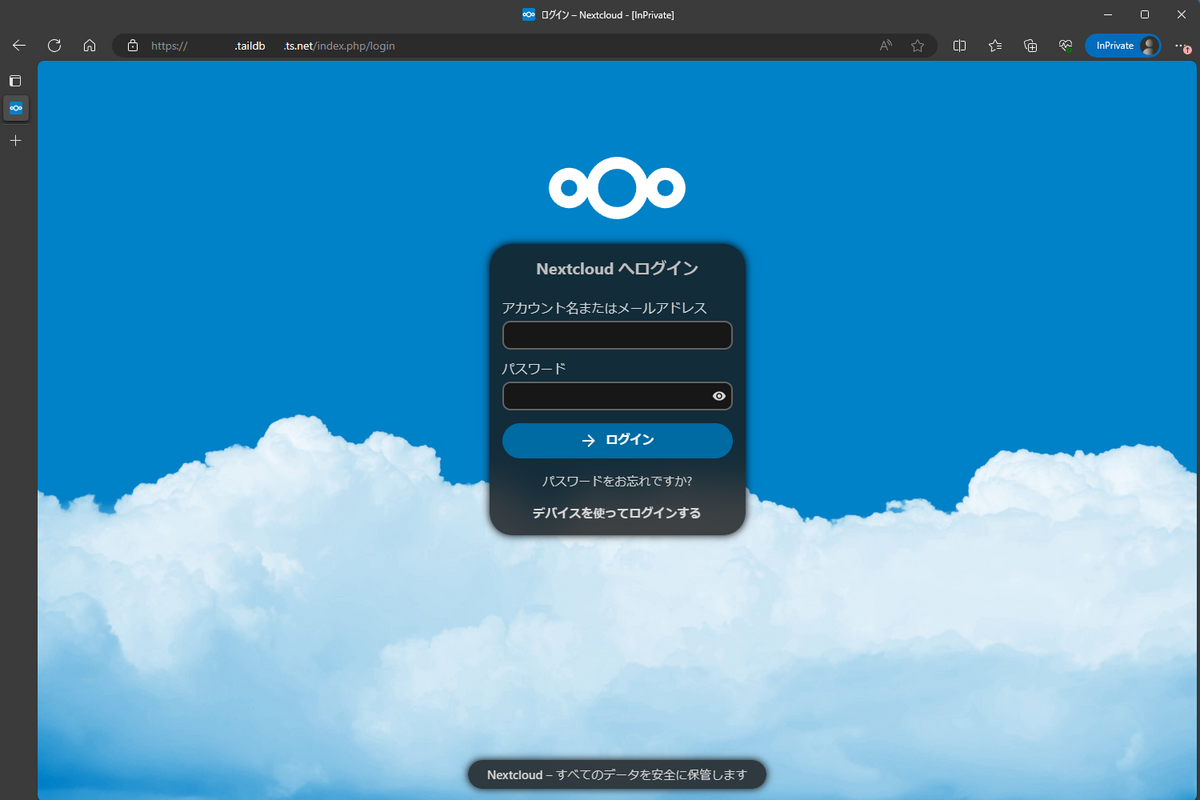Image resolution: width=1200 pixels, height=800 pixels.
Task: Open the browser home page
Action: coord(90,45)
